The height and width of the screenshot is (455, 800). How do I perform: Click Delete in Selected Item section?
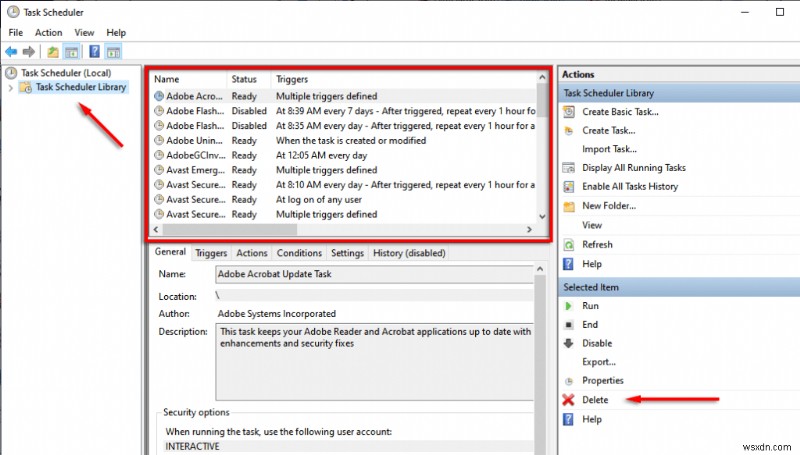(x=595, y=400)
